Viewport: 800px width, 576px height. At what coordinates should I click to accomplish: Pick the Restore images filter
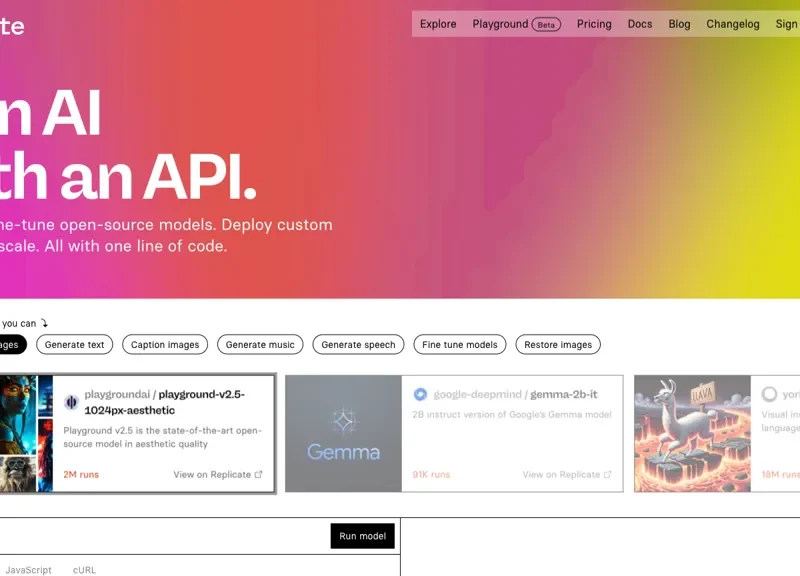pos(558,345)
